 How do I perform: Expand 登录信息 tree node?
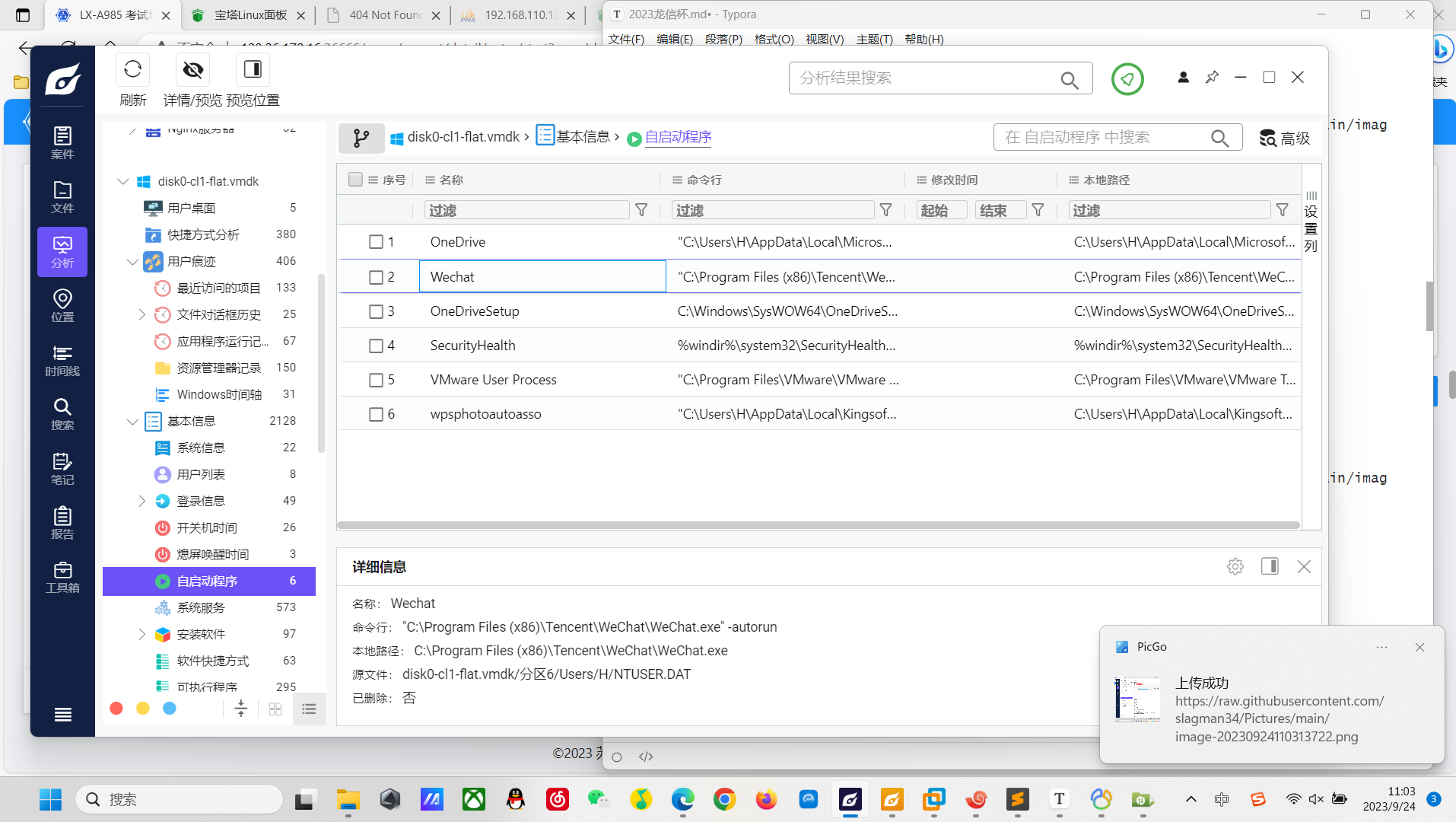pyautogui.click(x=141, y=501)
